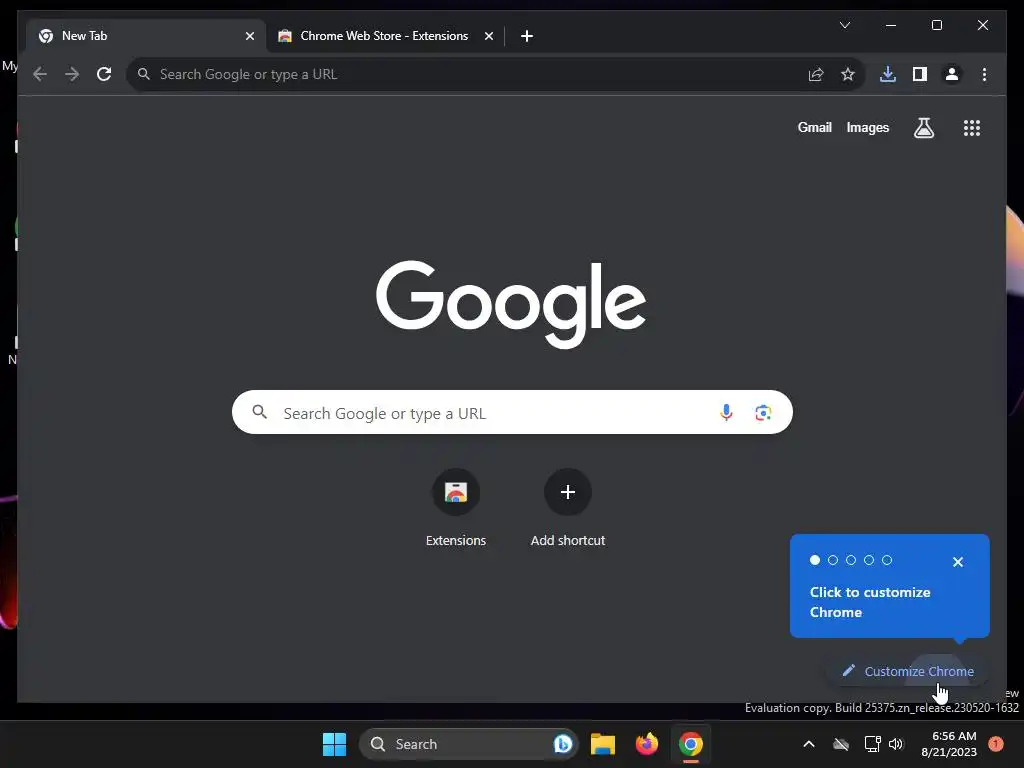Open the network status tray icon
This screenshot has height=768, width=1024.
tap(872, 744)
